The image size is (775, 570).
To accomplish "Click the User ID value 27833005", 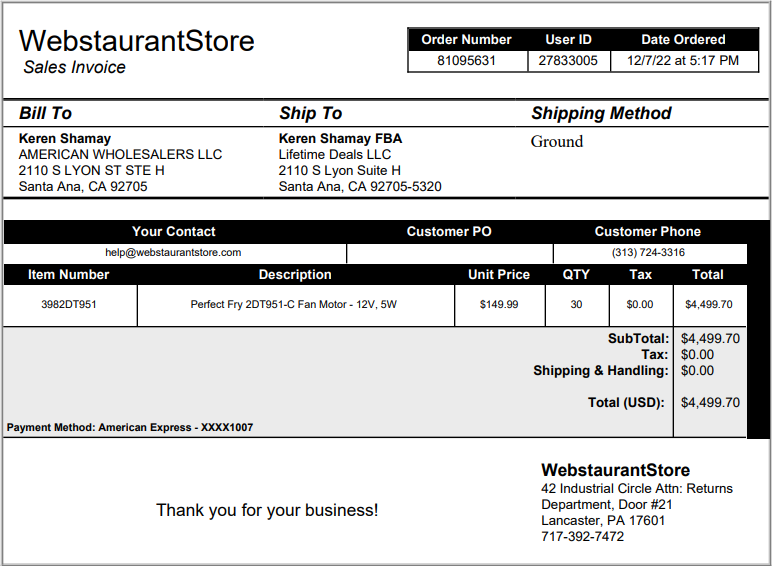I will [x=569, y=61].
